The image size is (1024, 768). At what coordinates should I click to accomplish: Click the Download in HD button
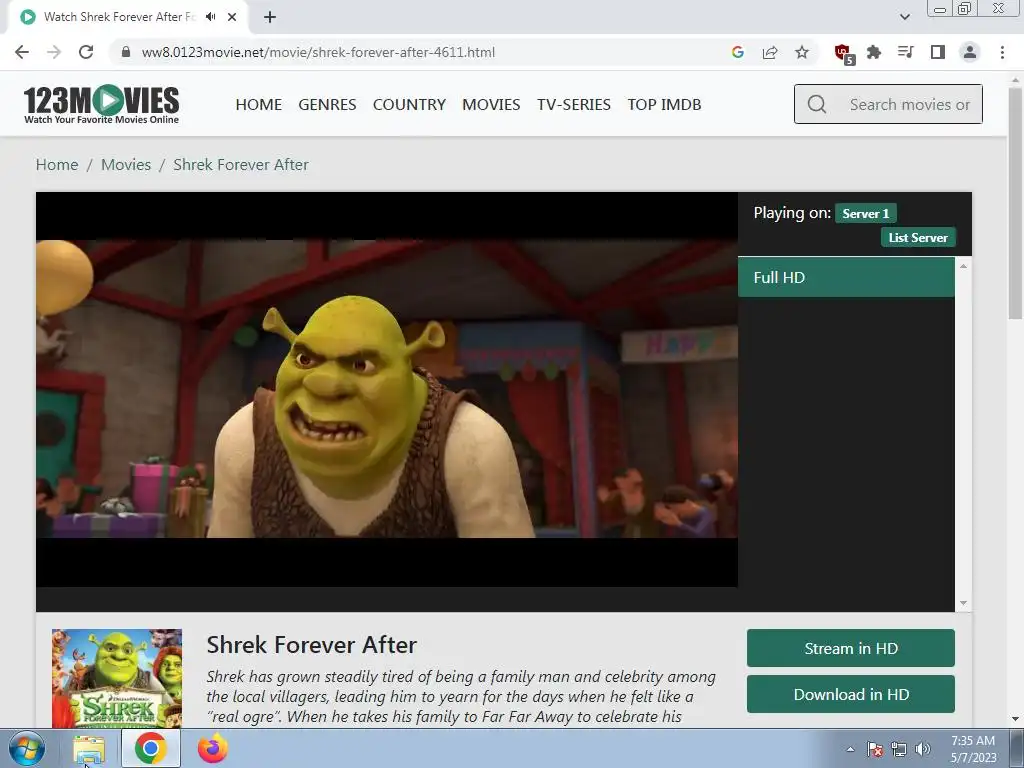[851, 694]
